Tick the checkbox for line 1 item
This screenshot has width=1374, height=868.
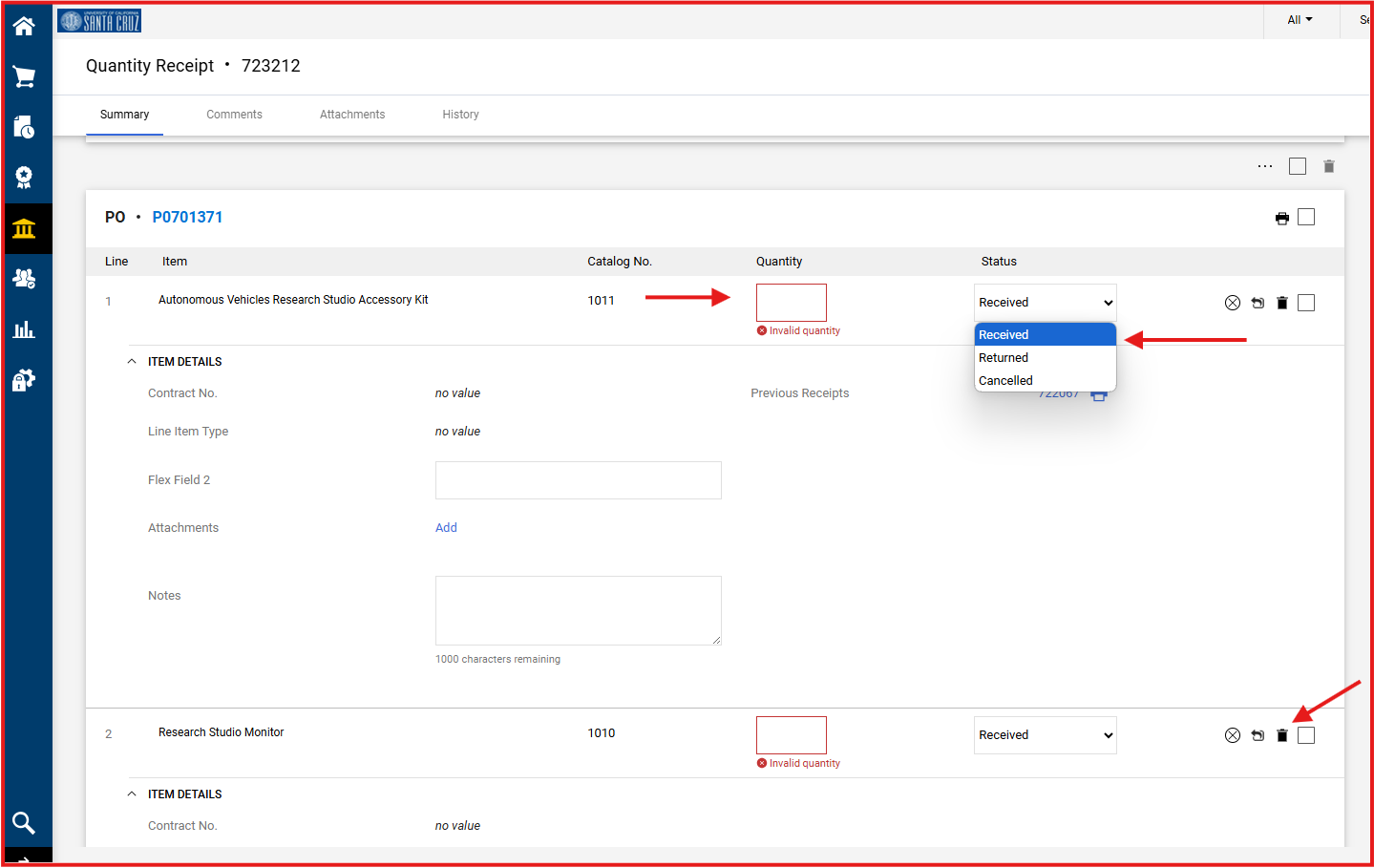click(x=1306, y=303)
